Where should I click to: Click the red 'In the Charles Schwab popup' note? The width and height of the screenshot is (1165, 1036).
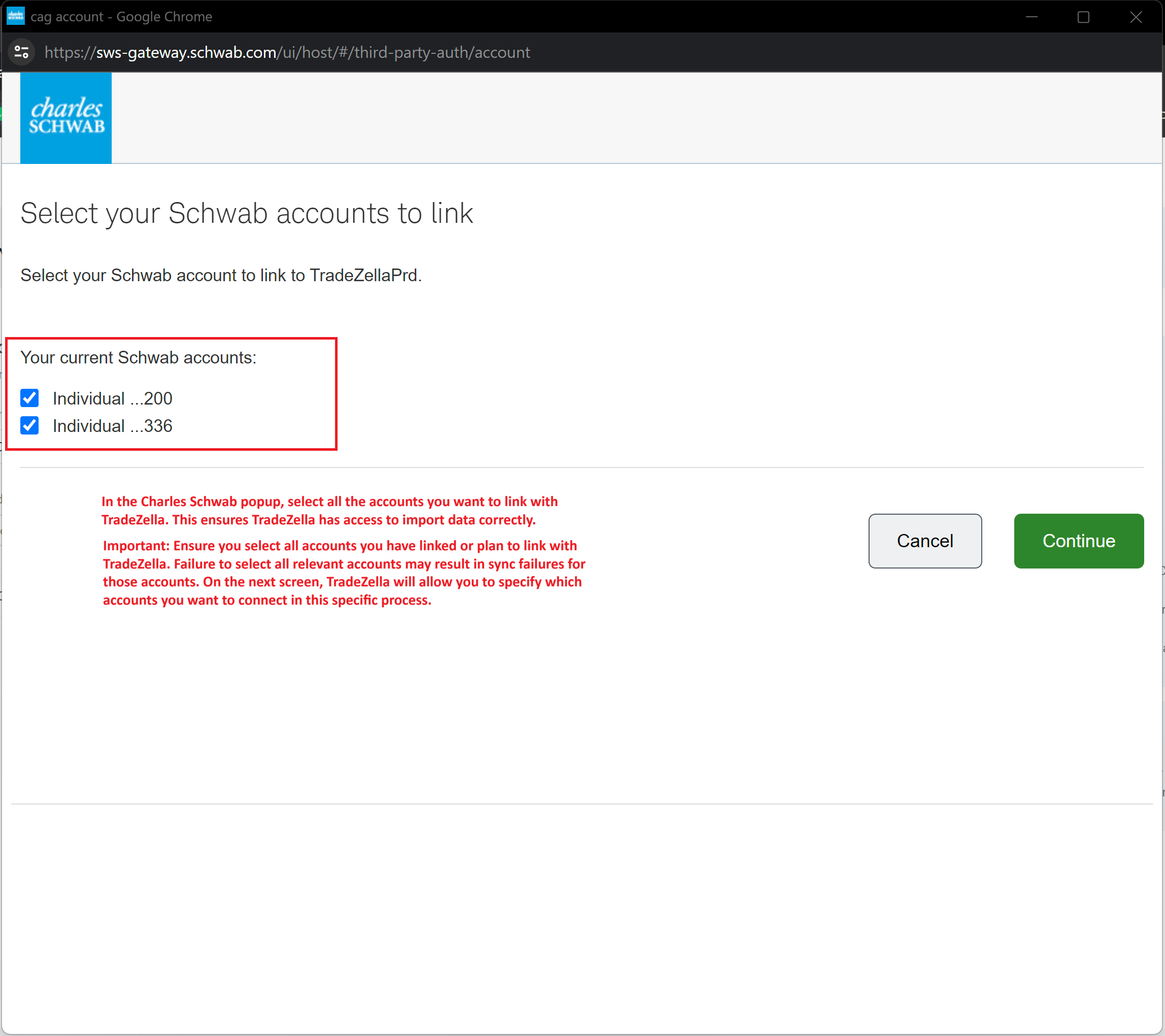329,510
